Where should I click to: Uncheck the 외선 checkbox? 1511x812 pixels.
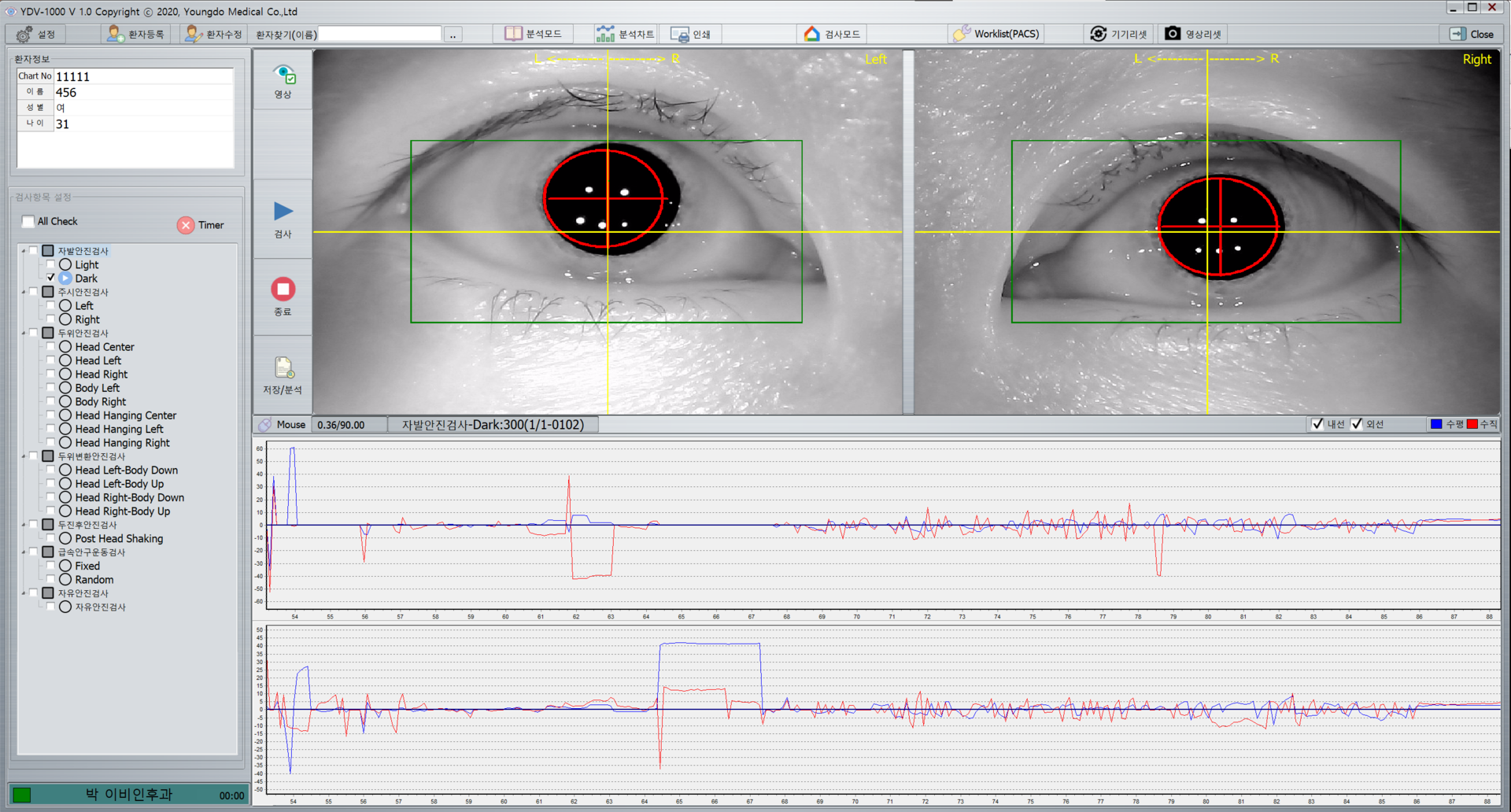(1357, 424)
